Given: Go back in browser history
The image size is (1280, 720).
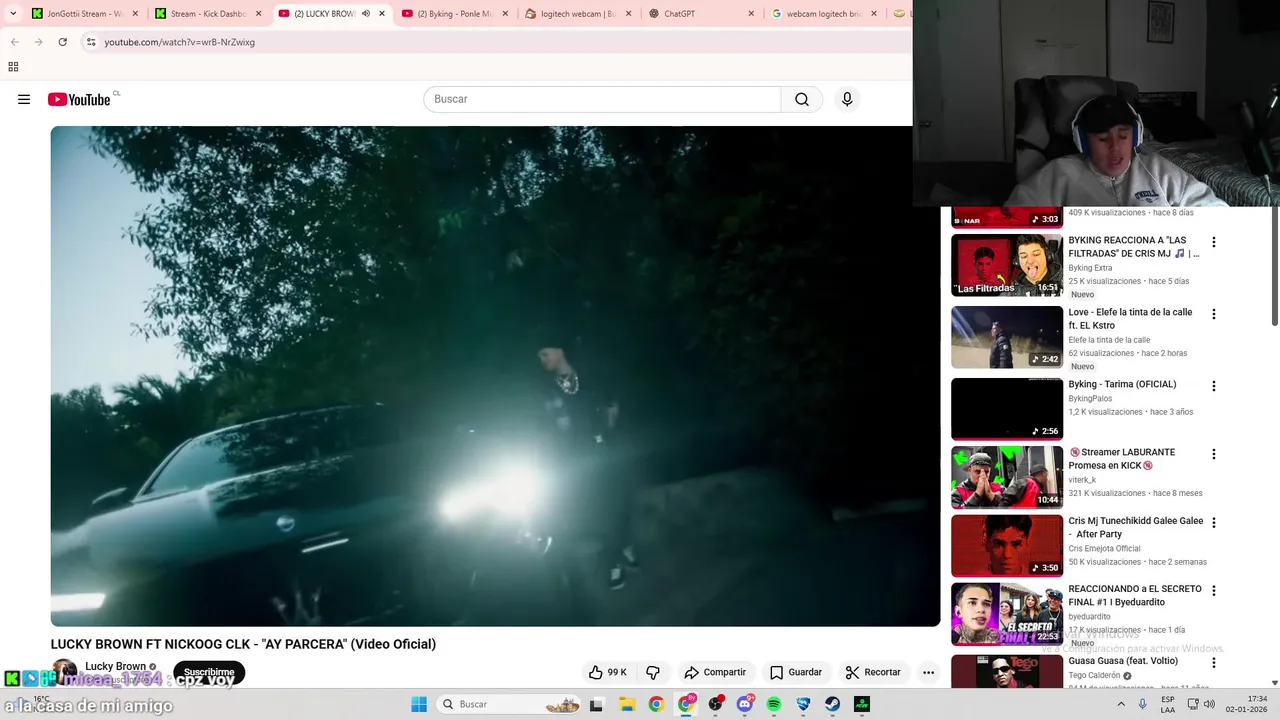Looking at the screenshot, I should pos(14,42).
